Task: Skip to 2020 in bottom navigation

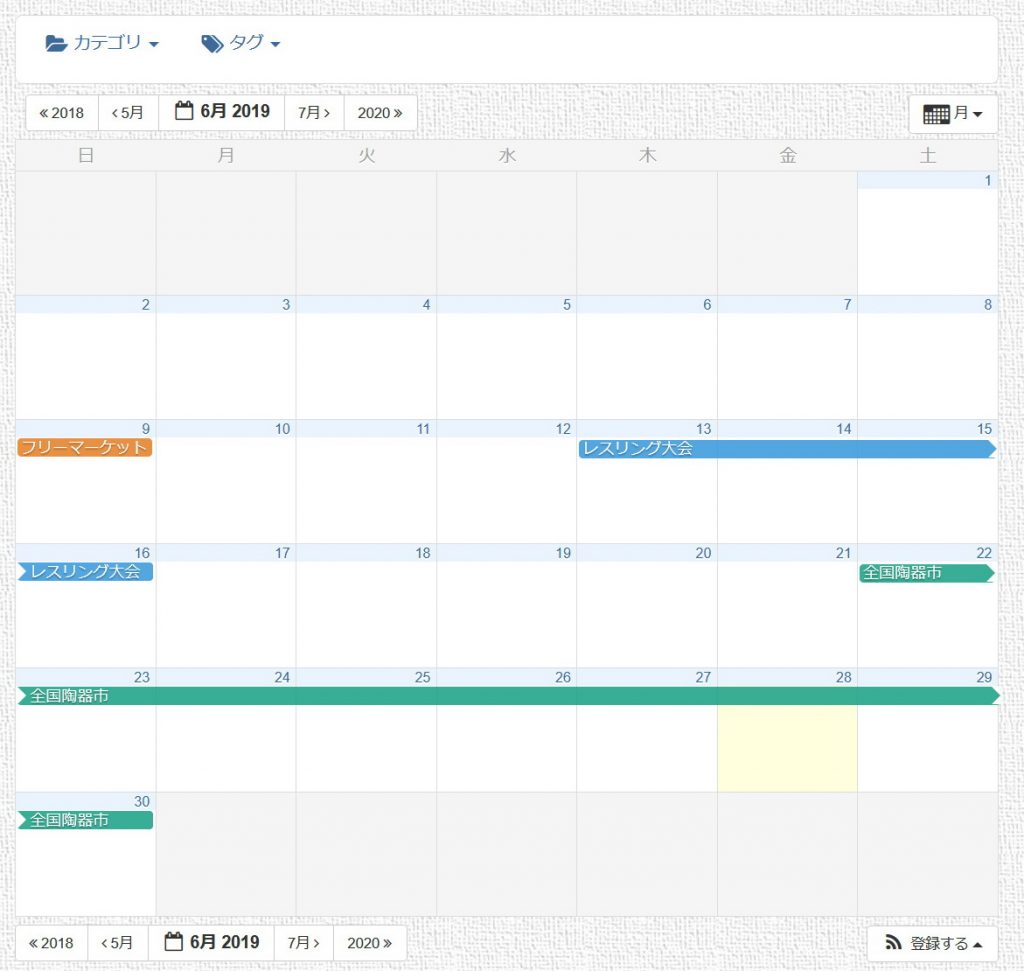Action: tap(369, 943)
